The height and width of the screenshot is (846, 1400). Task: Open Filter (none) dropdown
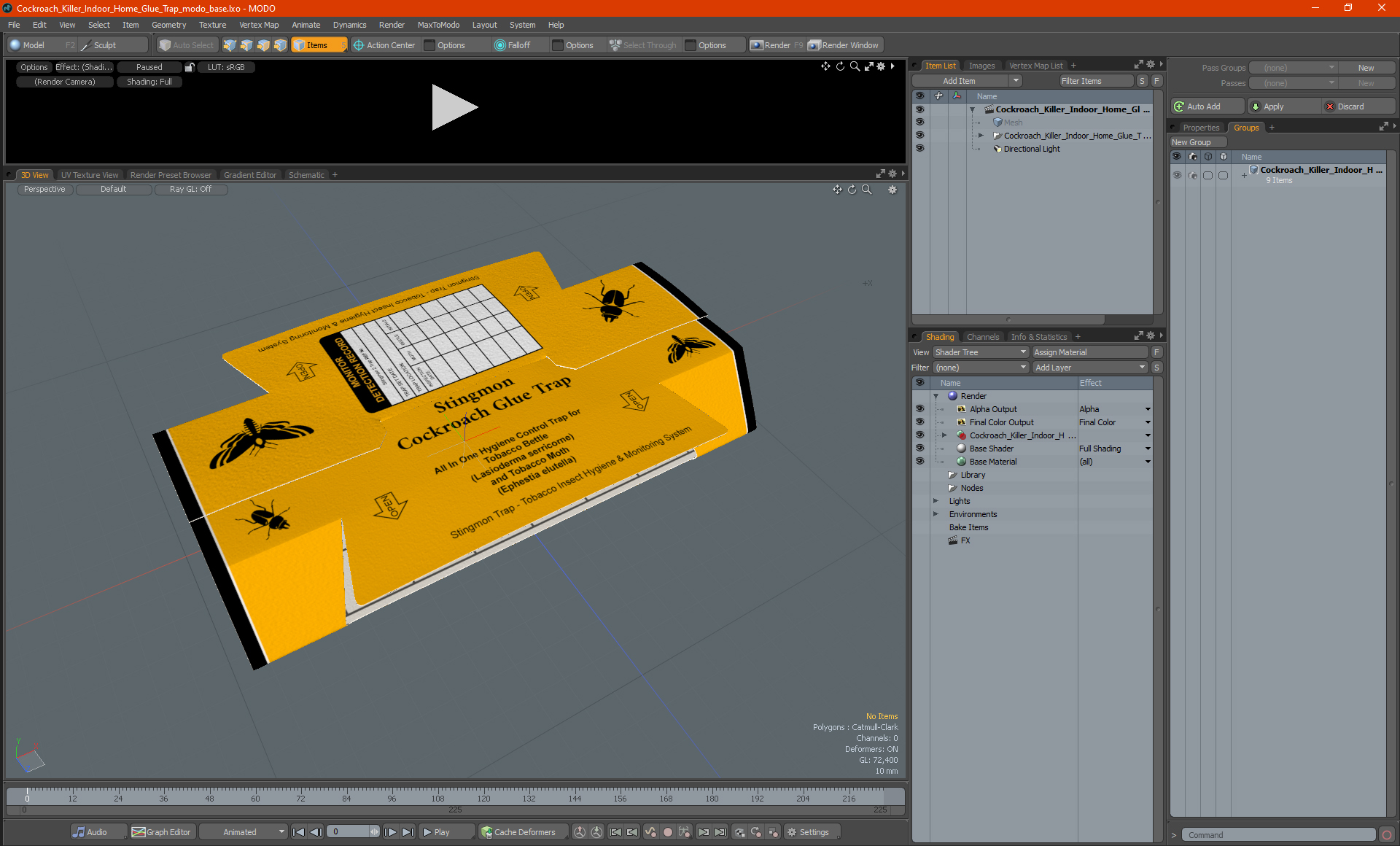click(x=980, y=368)
